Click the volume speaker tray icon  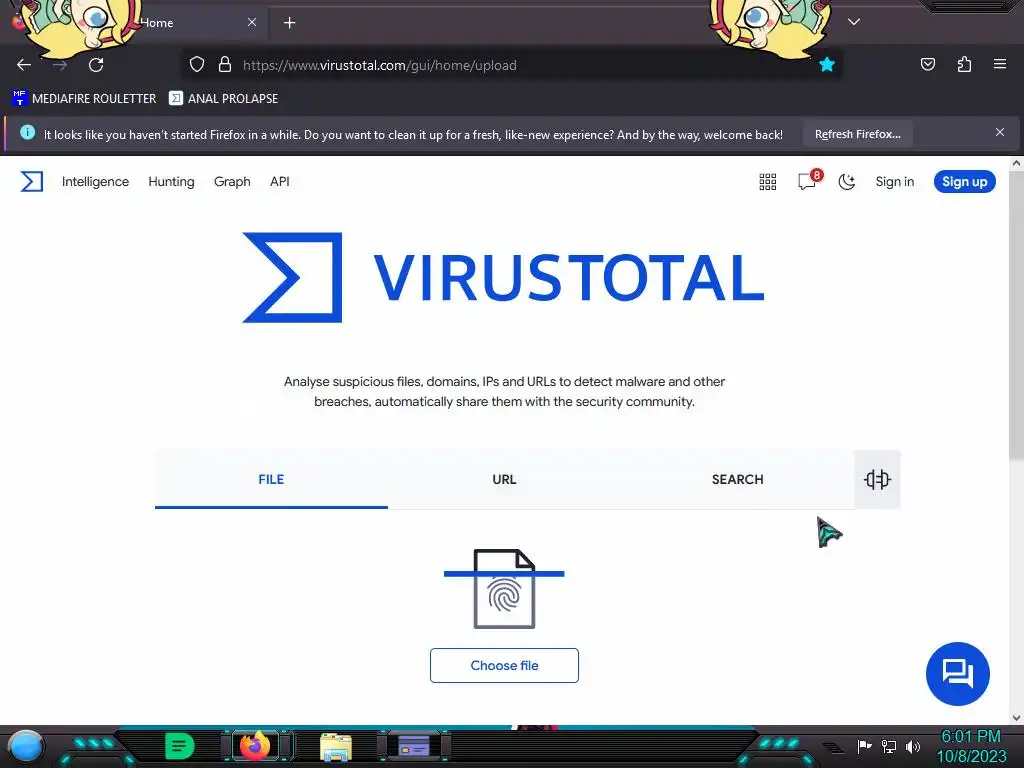click(913, 746)
